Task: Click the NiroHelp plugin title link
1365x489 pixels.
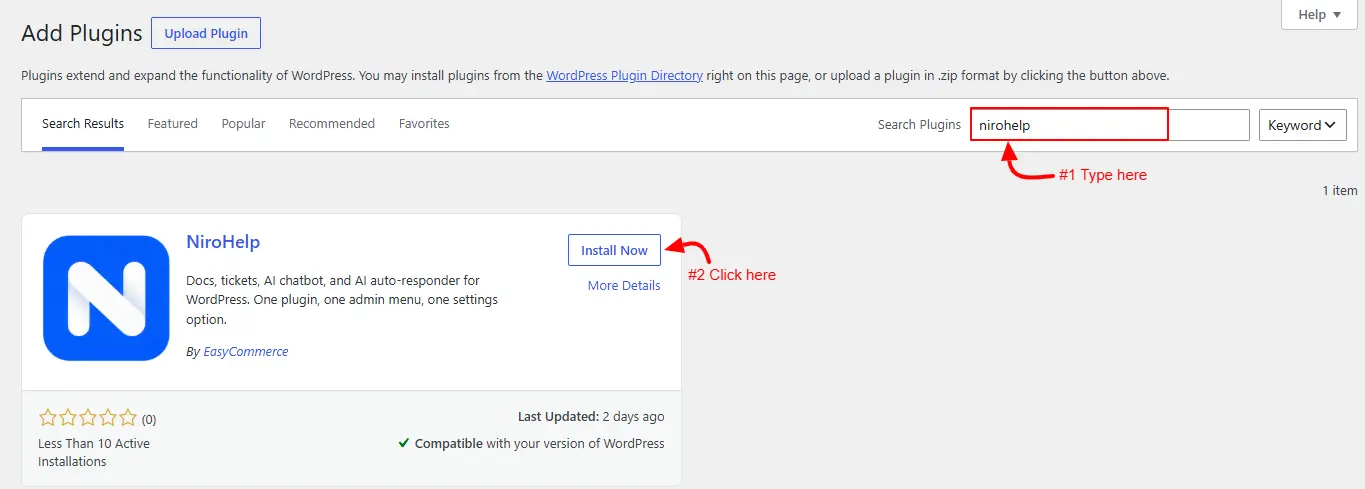Action: coord(223,242)
